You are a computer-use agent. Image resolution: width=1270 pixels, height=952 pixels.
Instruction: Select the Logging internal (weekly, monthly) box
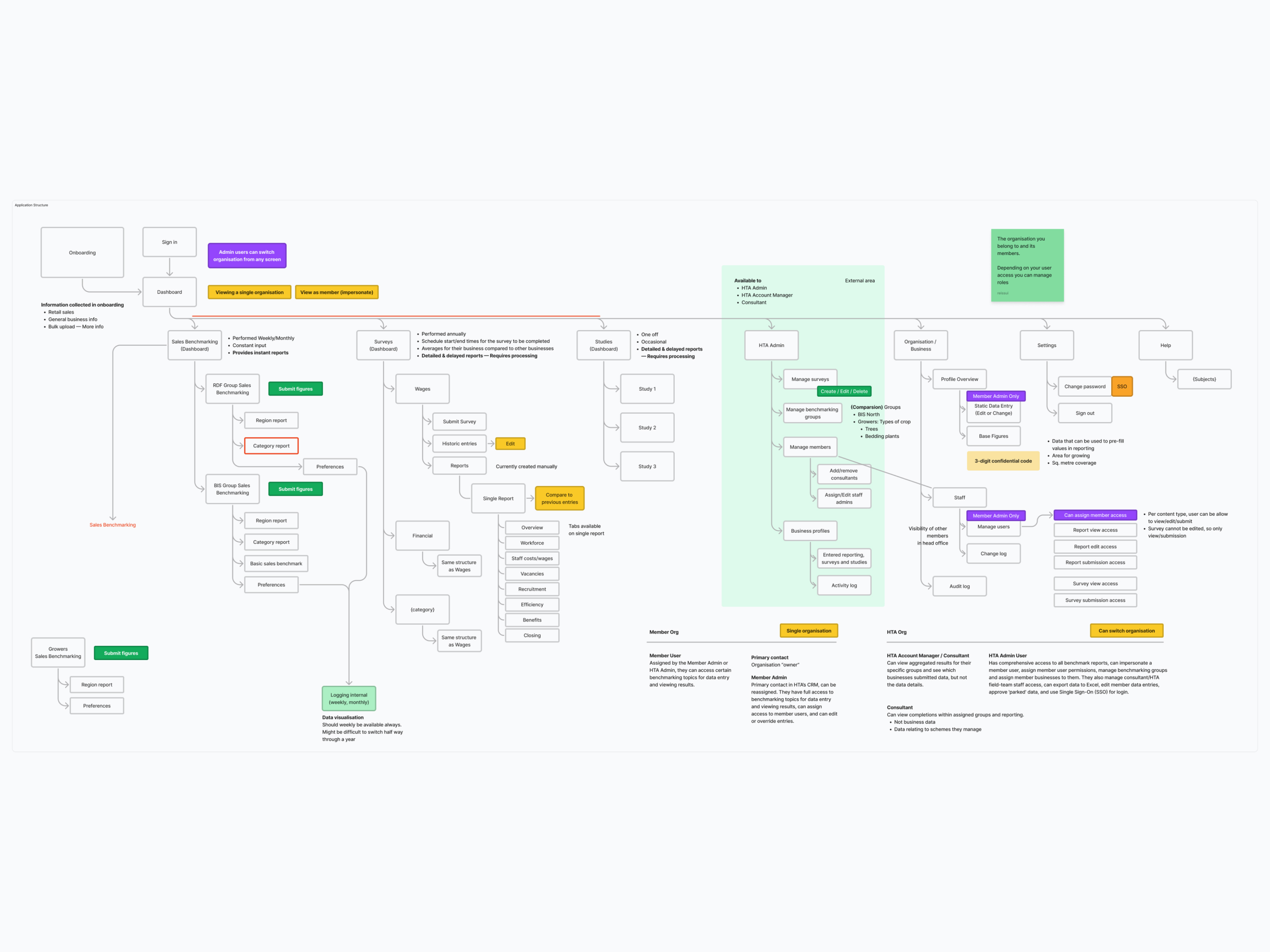[x=348, y=699]
